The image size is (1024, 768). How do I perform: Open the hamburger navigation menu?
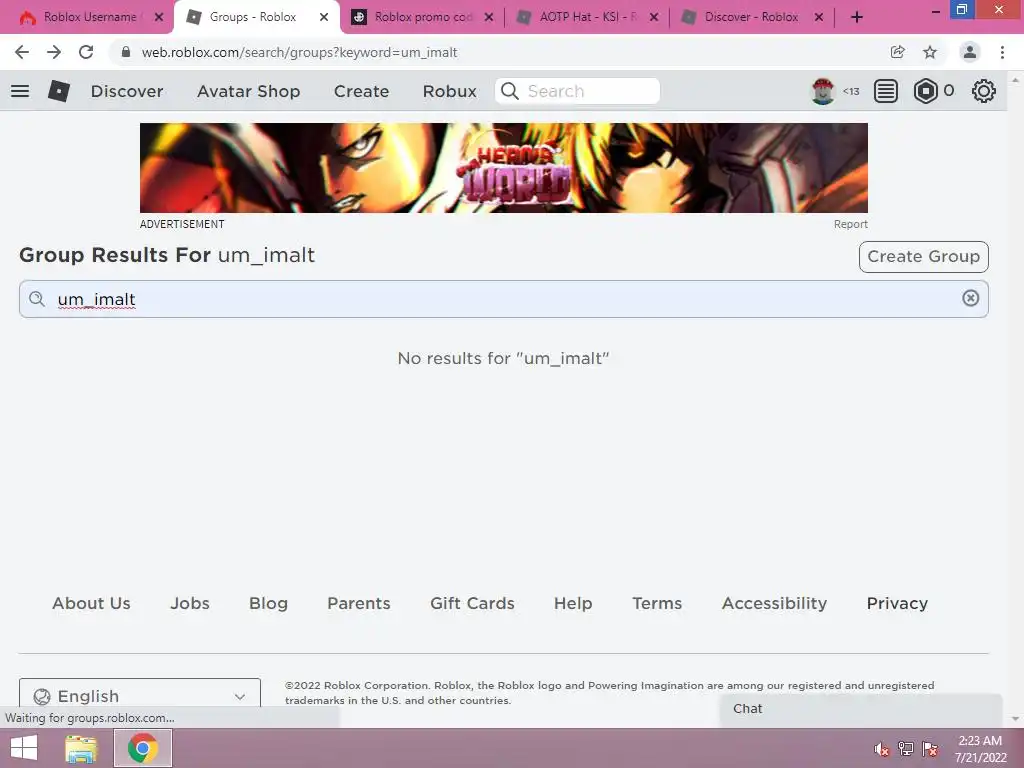pos(20,91)
